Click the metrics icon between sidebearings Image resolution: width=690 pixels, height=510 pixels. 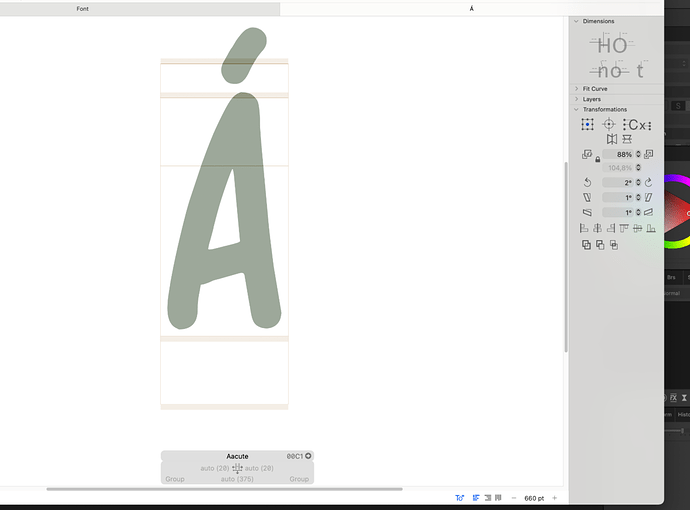point(237,468)
